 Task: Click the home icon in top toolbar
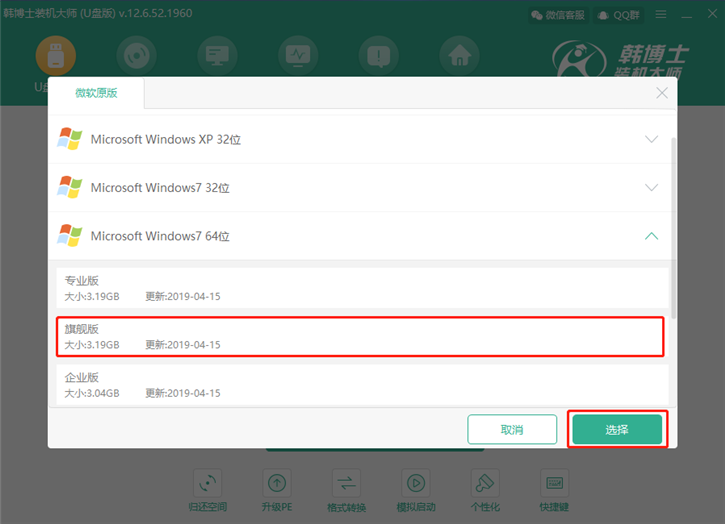(x=459, y=56)
